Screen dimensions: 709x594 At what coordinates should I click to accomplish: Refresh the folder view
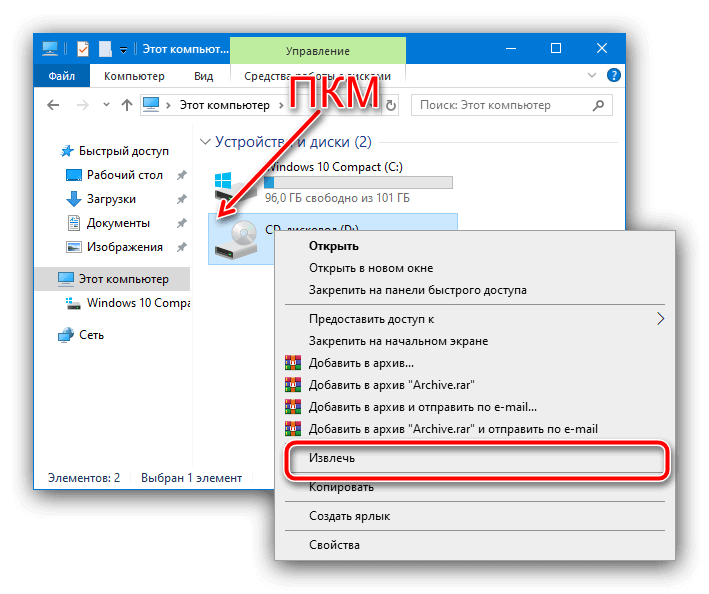(390, 106)
